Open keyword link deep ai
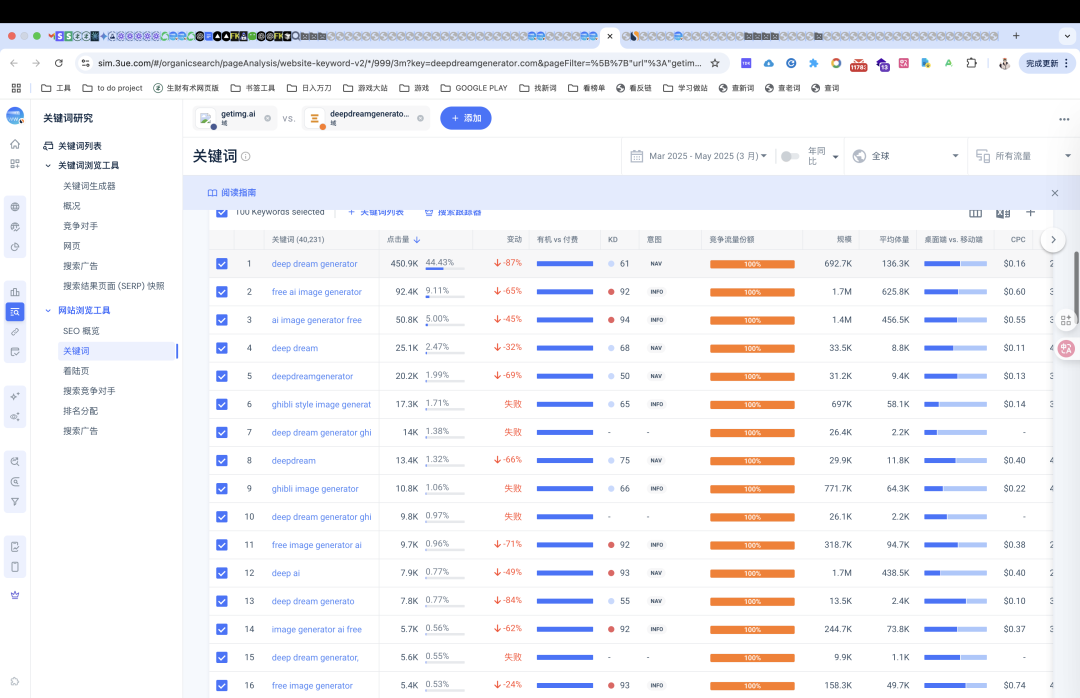This screenshot has width=1080, height=698. pyautogui.click(x=286, y=573)
